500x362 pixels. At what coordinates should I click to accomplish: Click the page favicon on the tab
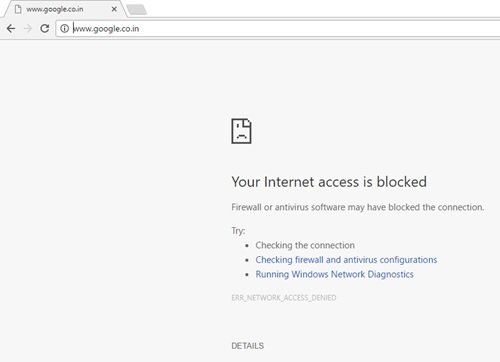pyautogui.click(x=18, y=9)
